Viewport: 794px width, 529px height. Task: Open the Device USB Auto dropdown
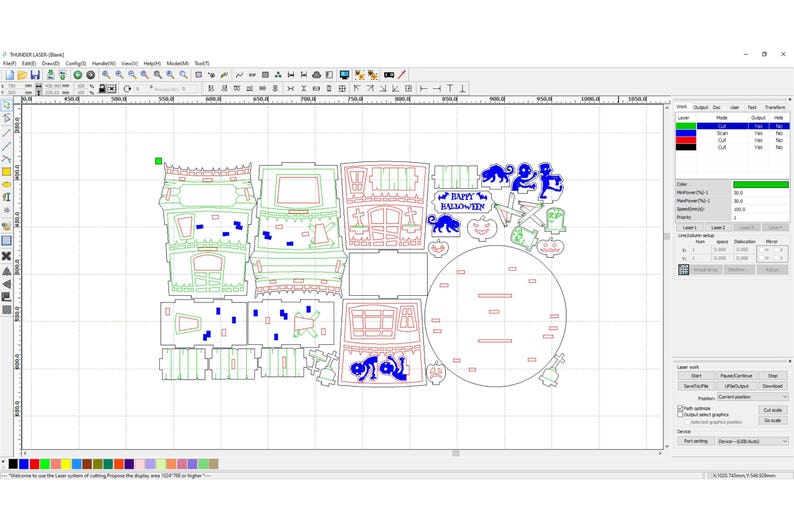click(752, 441)
